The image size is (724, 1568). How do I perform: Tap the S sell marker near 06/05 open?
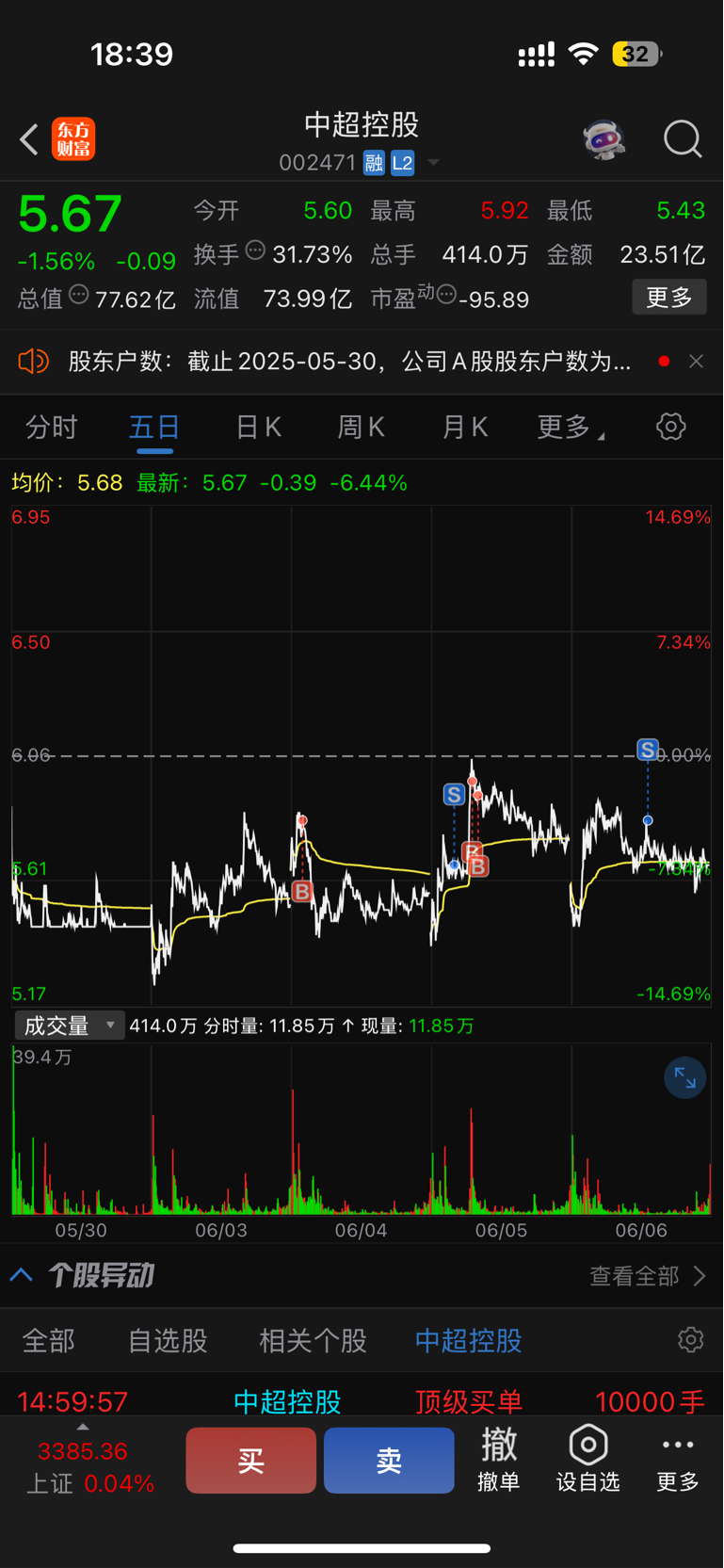tap(454, 794)
